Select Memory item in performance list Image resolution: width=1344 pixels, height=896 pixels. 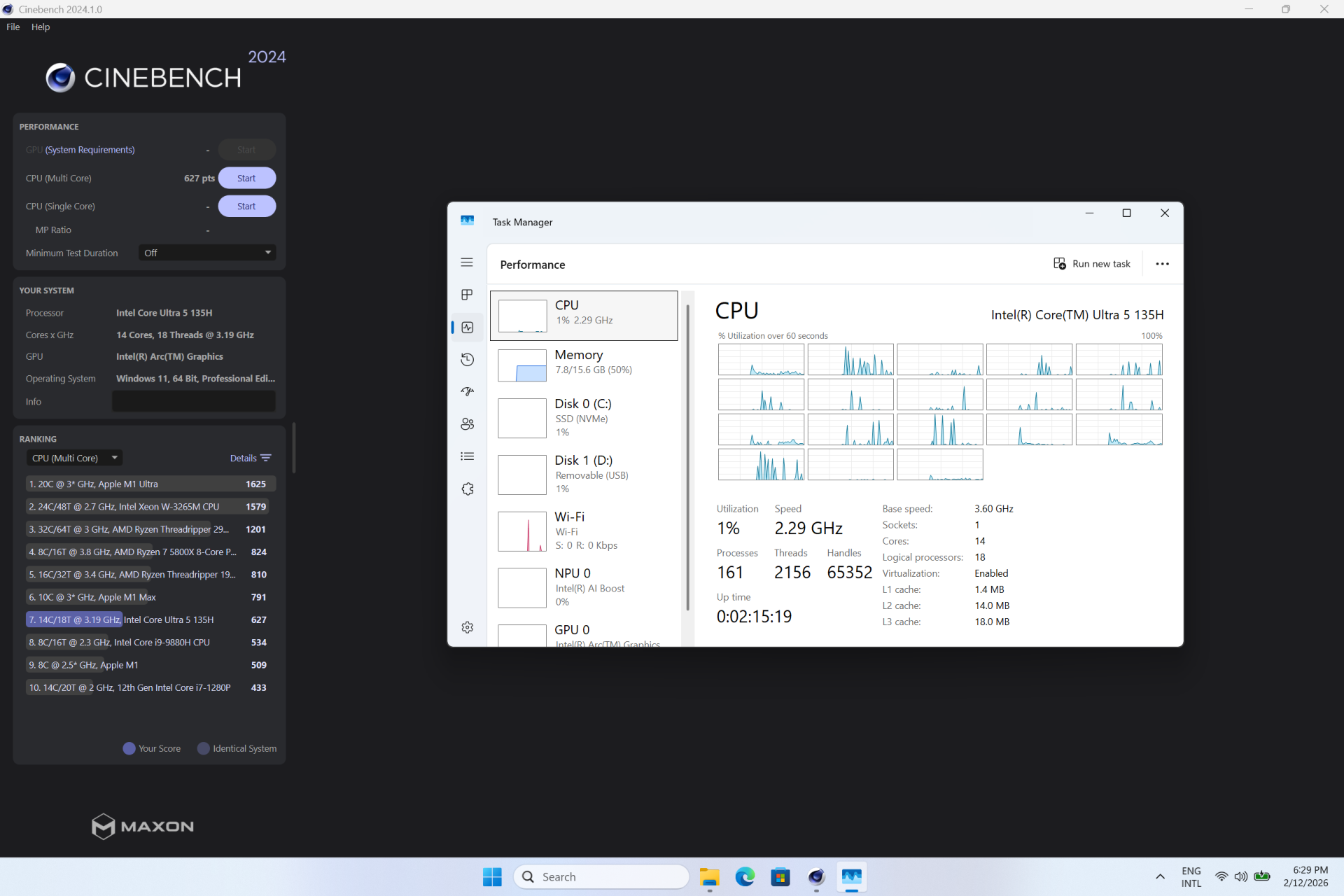pos(584,365)
